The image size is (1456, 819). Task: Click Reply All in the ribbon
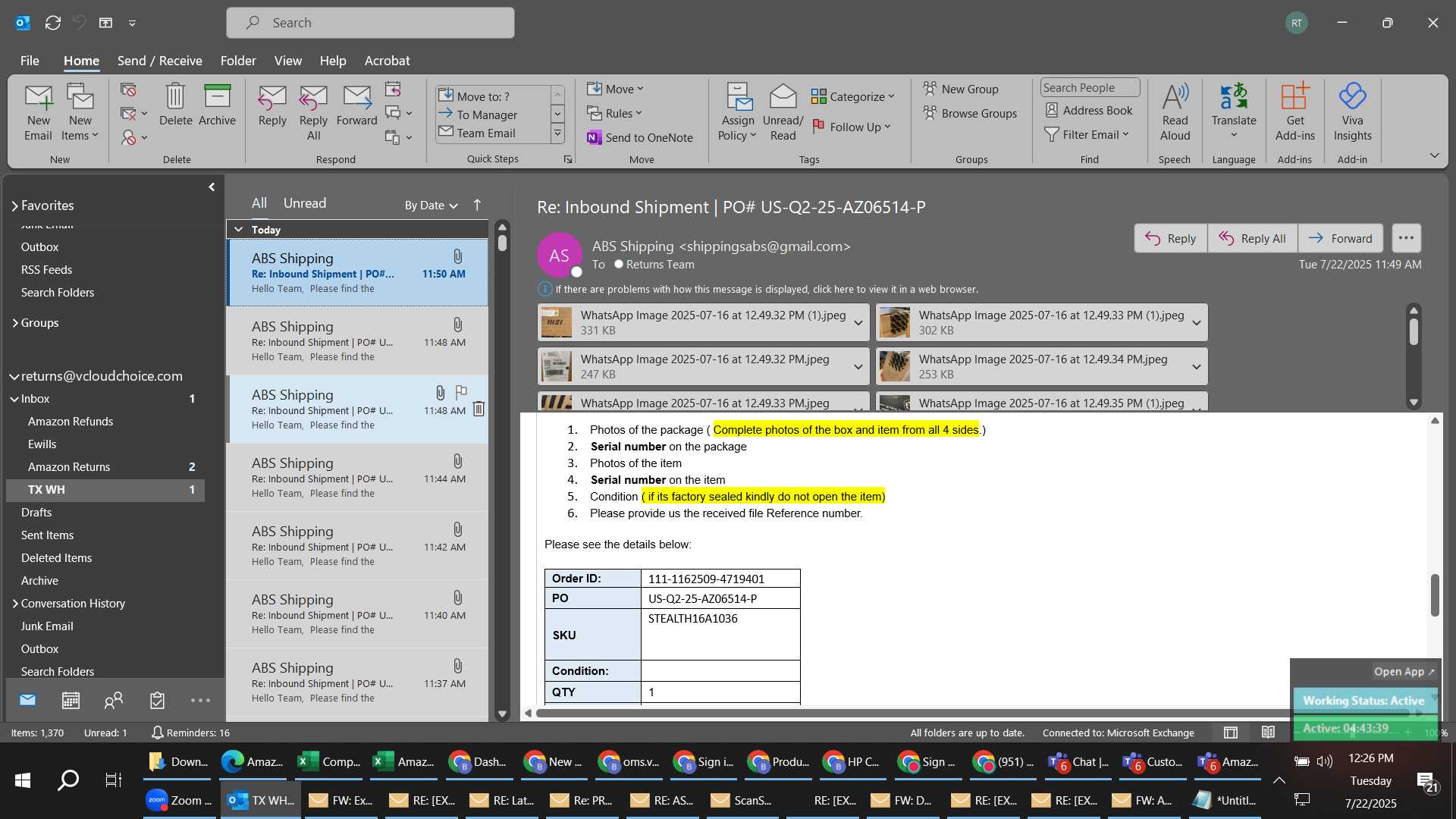(x=313, y=112)
